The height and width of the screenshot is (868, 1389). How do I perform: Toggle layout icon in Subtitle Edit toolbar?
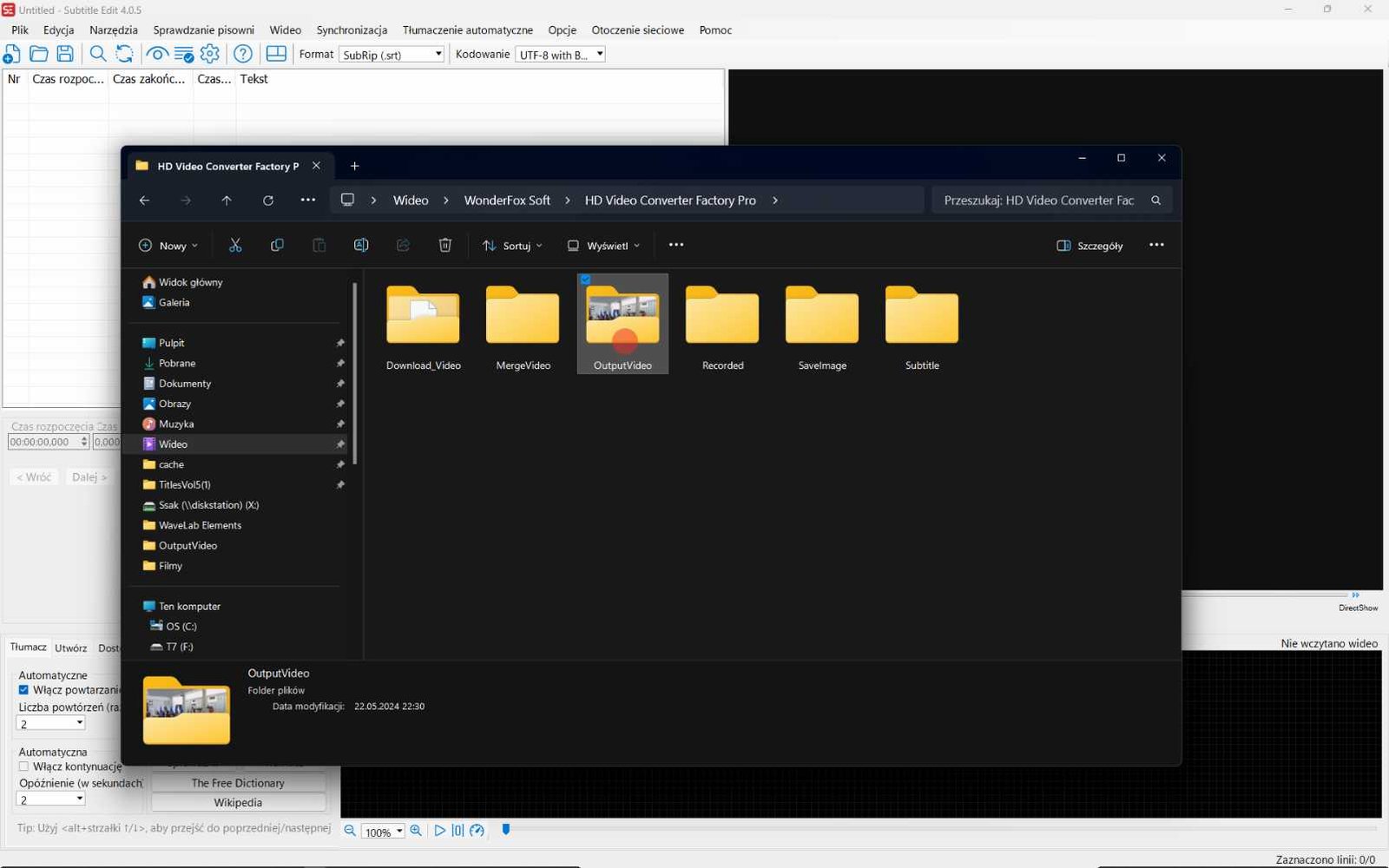point(276,54)
